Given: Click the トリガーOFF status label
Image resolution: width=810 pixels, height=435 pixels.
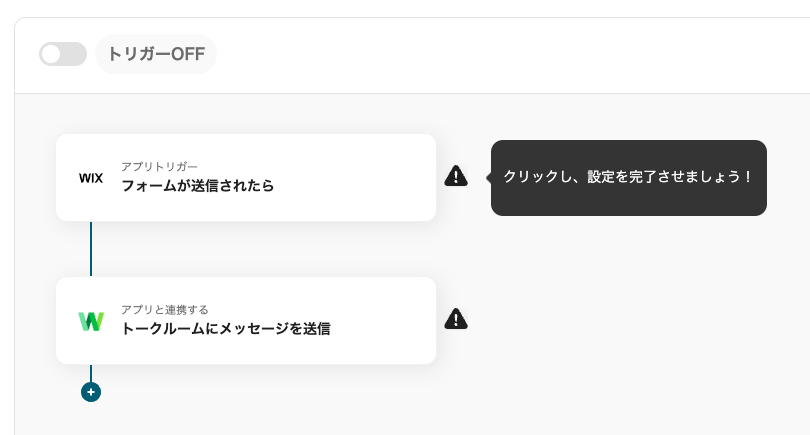Looking at the screenshot, I should [x=156, y=54].
